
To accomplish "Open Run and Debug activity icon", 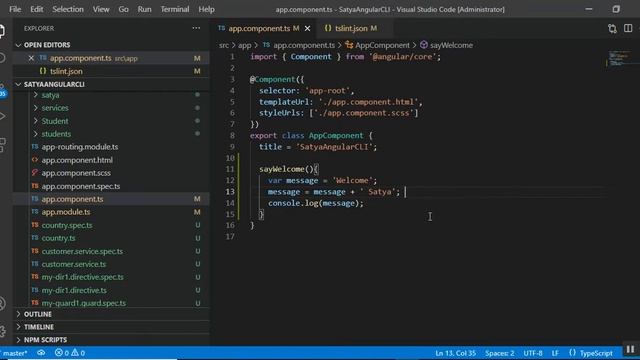I will [x=2, y=116].
